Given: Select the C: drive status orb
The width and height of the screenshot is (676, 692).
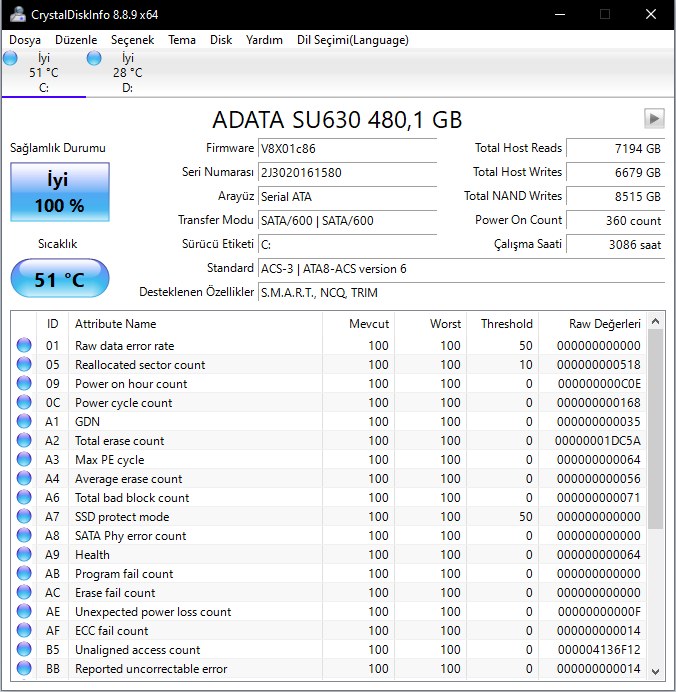Looking at the screenshot, I should 11,59.
